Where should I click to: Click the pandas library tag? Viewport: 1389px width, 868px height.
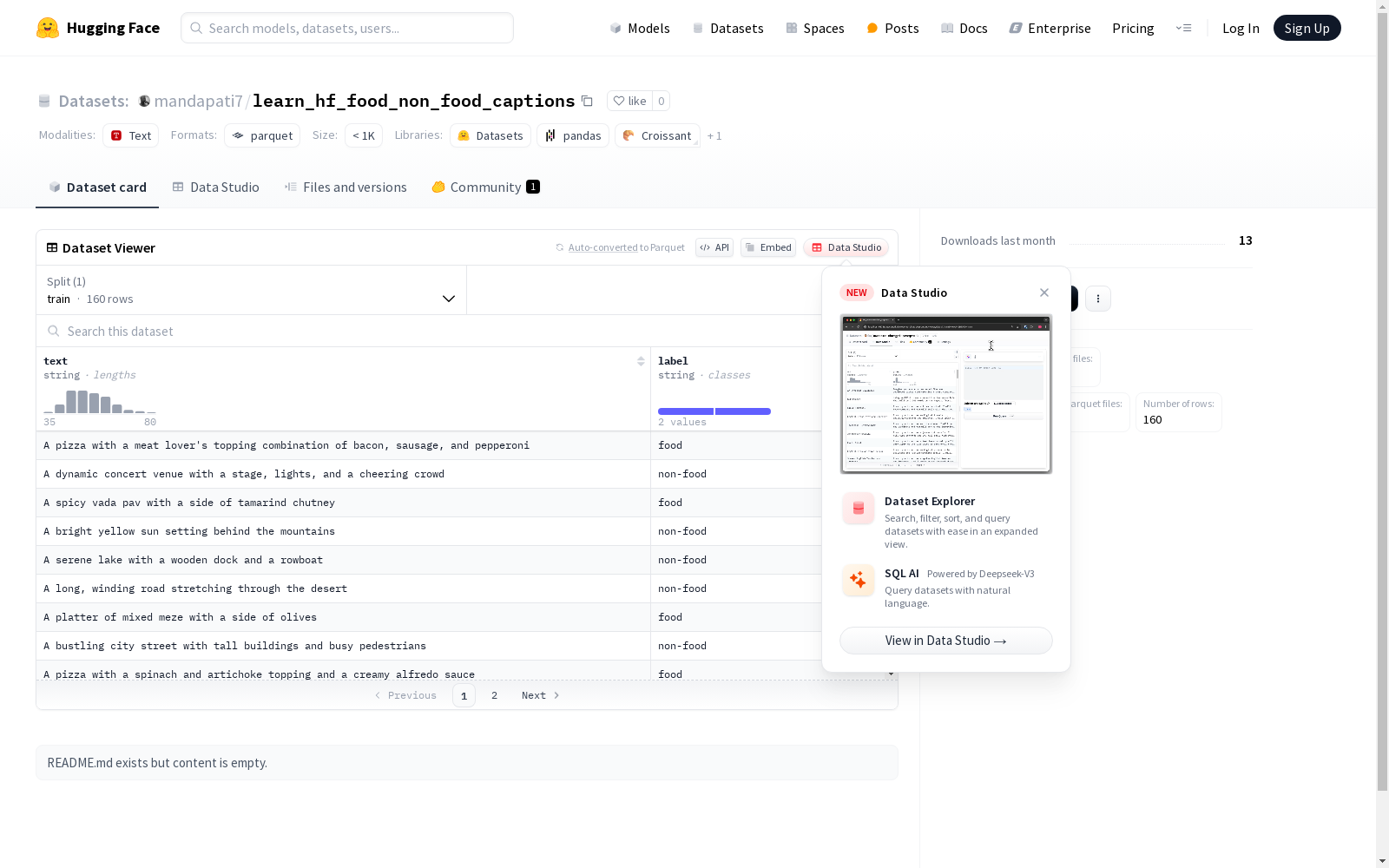[573, 135]
